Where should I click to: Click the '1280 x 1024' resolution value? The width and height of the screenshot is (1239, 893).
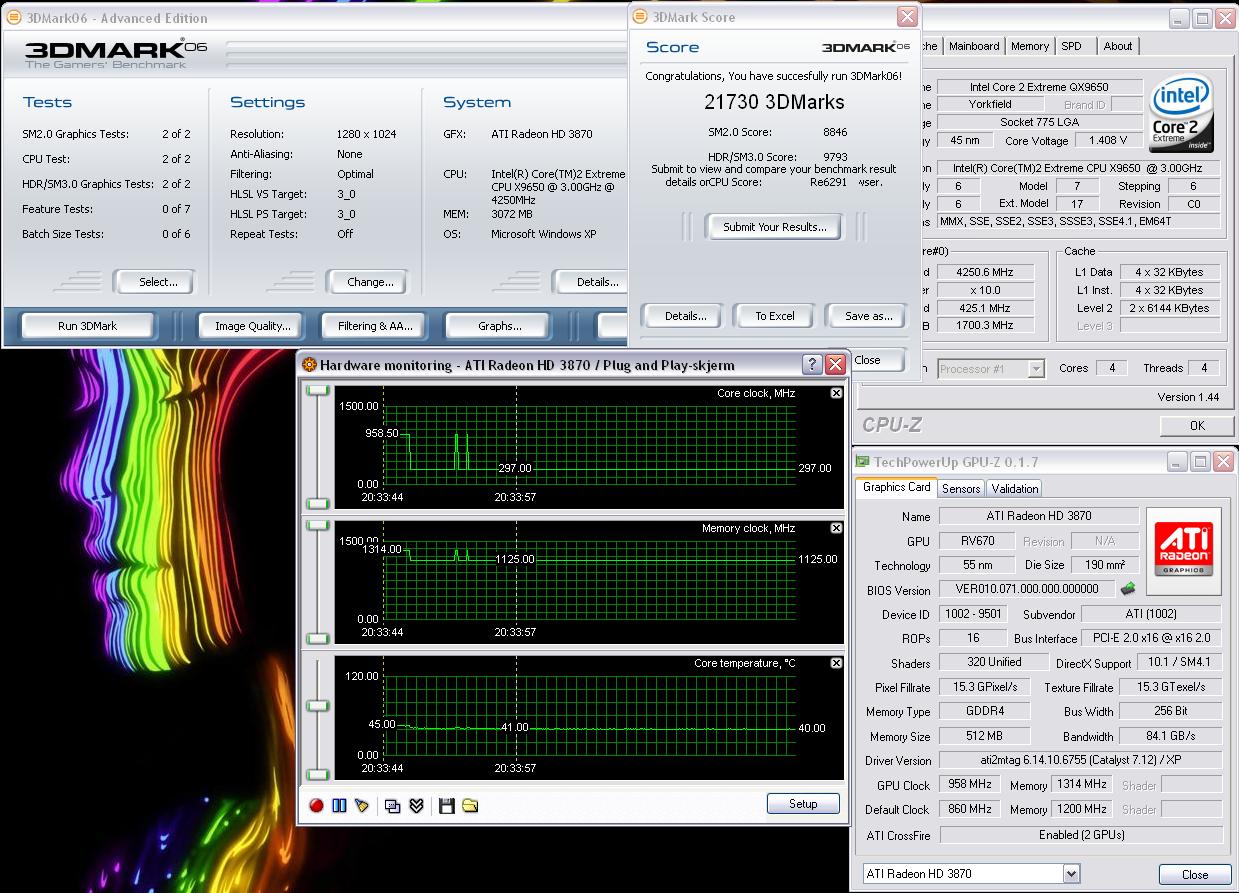[x=366, y=134]
